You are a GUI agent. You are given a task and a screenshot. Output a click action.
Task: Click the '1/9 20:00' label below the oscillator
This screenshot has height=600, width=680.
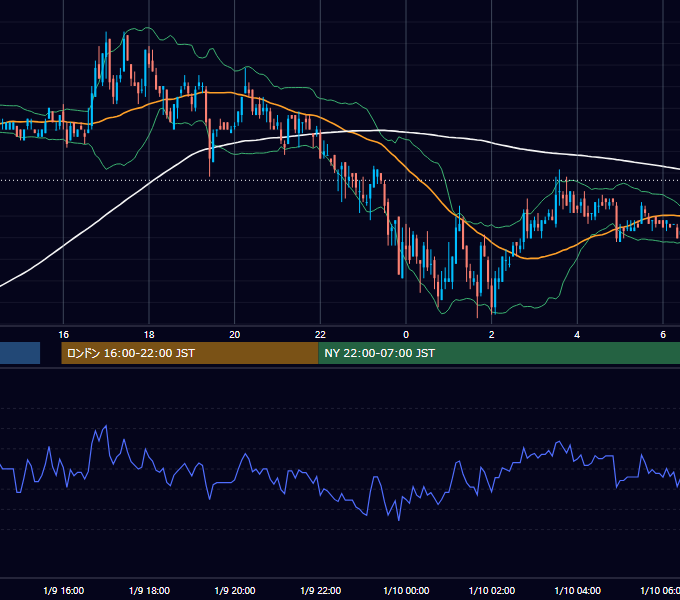[x=235, y=590]
